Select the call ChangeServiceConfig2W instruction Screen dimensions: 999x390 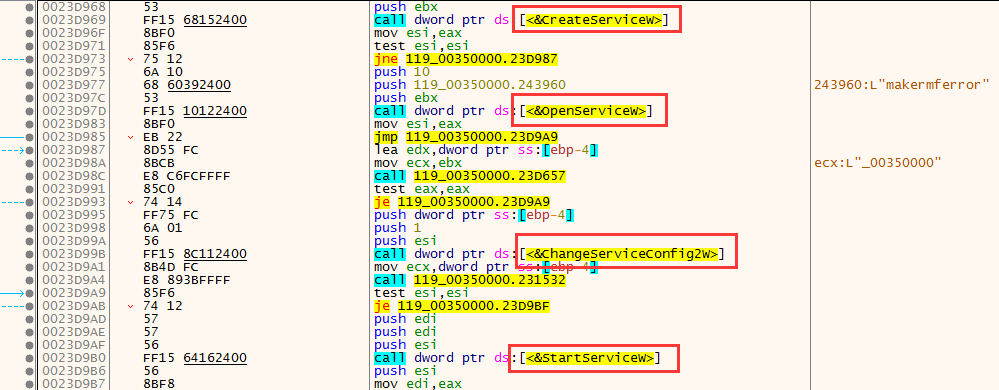pyautogui.click(x=549, y=254)
